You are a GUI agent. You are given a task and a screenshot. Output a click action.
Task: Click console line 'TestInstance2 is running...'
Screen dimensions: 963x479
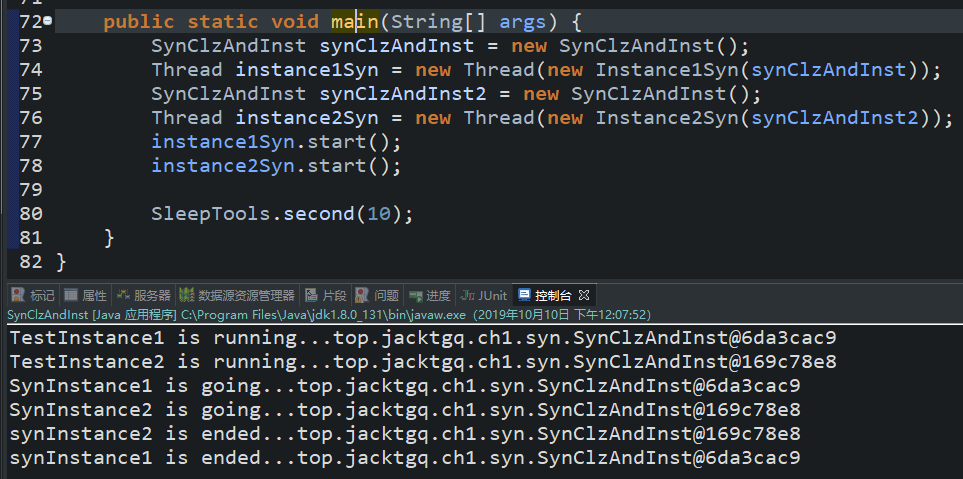click(x=423, y=362)
